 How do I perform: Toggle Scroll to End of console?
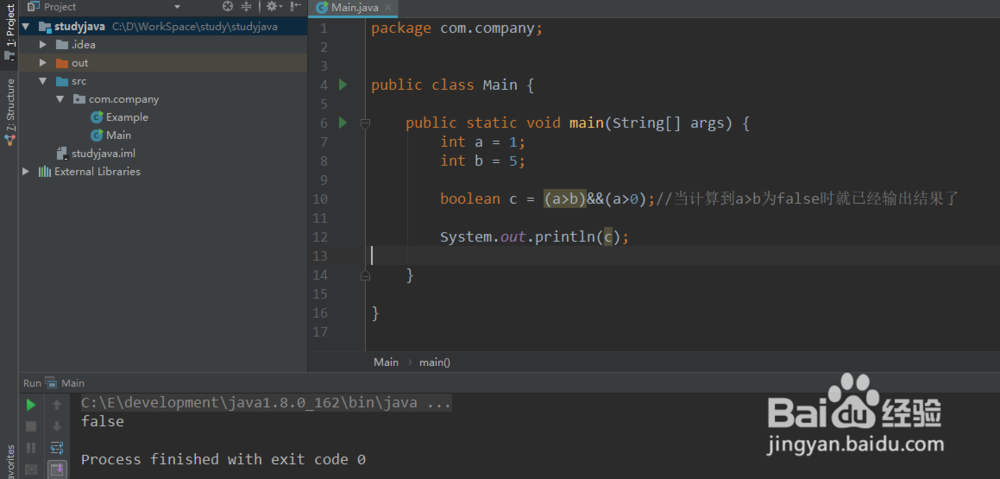[x=57, y=470]
